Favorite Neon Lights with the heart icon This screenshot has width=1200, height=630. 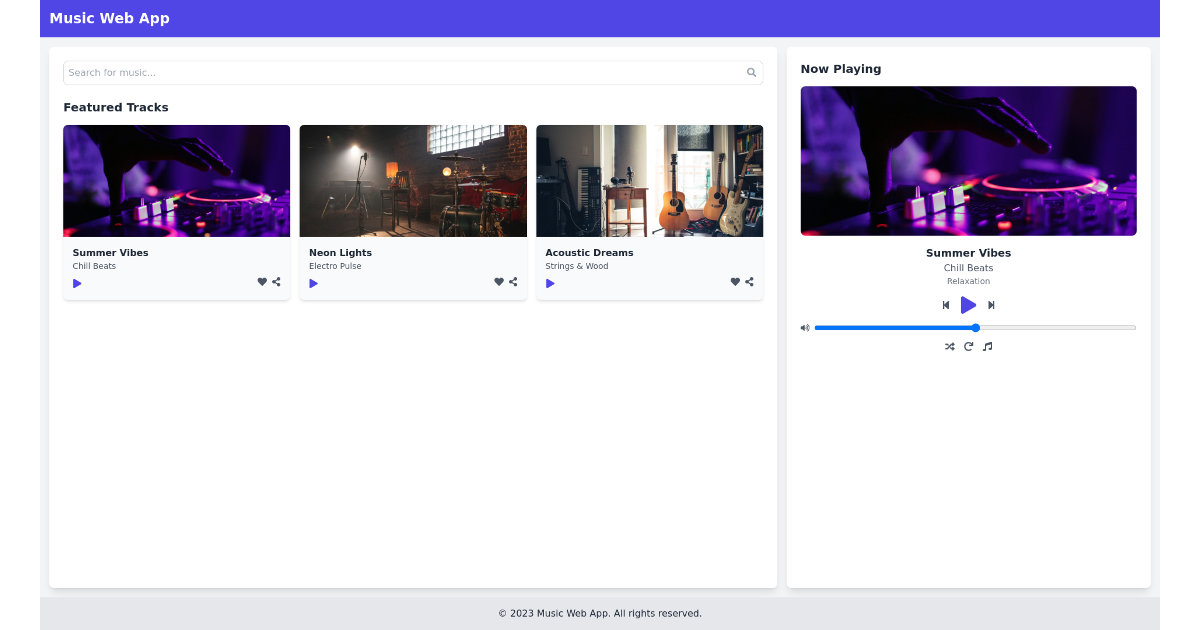point(498,282)
